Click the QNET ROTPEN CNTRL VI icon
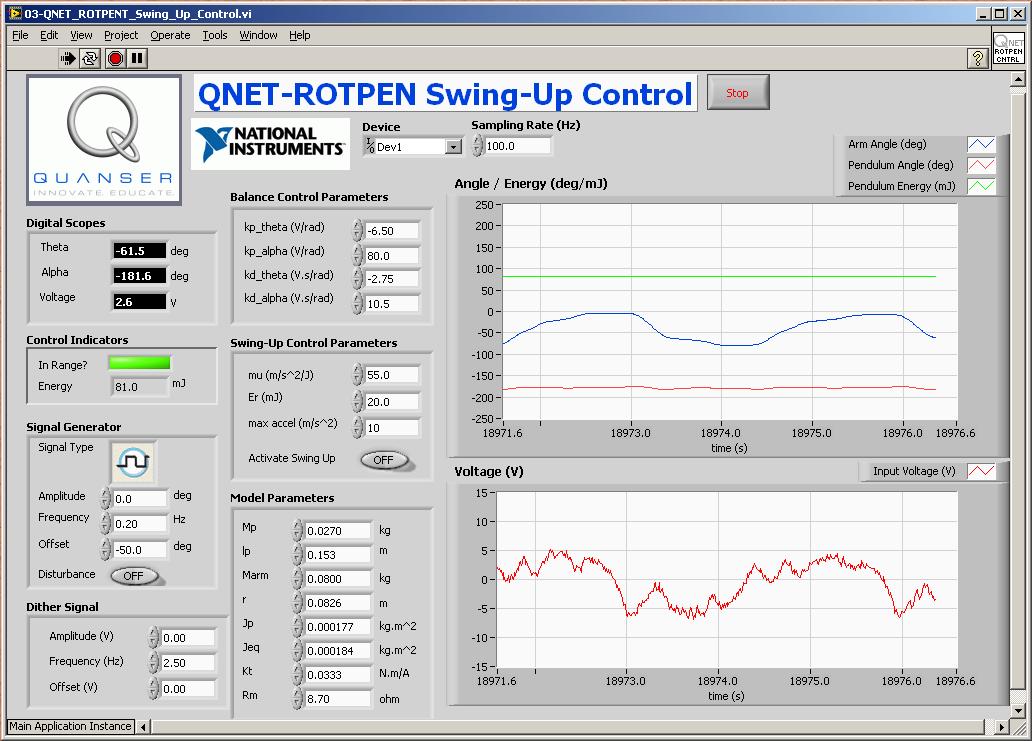The image size is (1032, 741). pos(1008,48)
